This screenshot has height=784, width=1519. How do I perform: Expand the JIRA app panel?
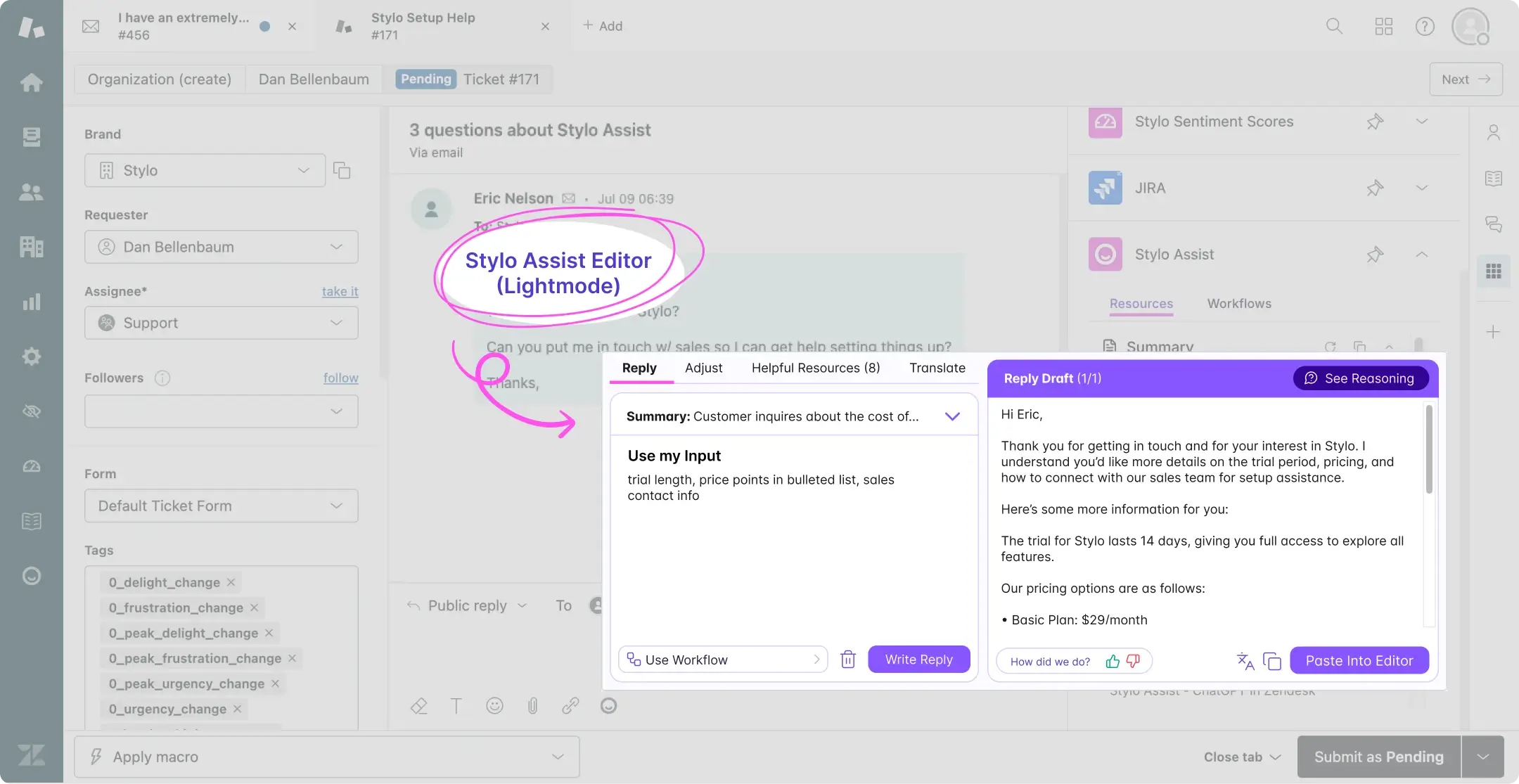click(1421, 188)
